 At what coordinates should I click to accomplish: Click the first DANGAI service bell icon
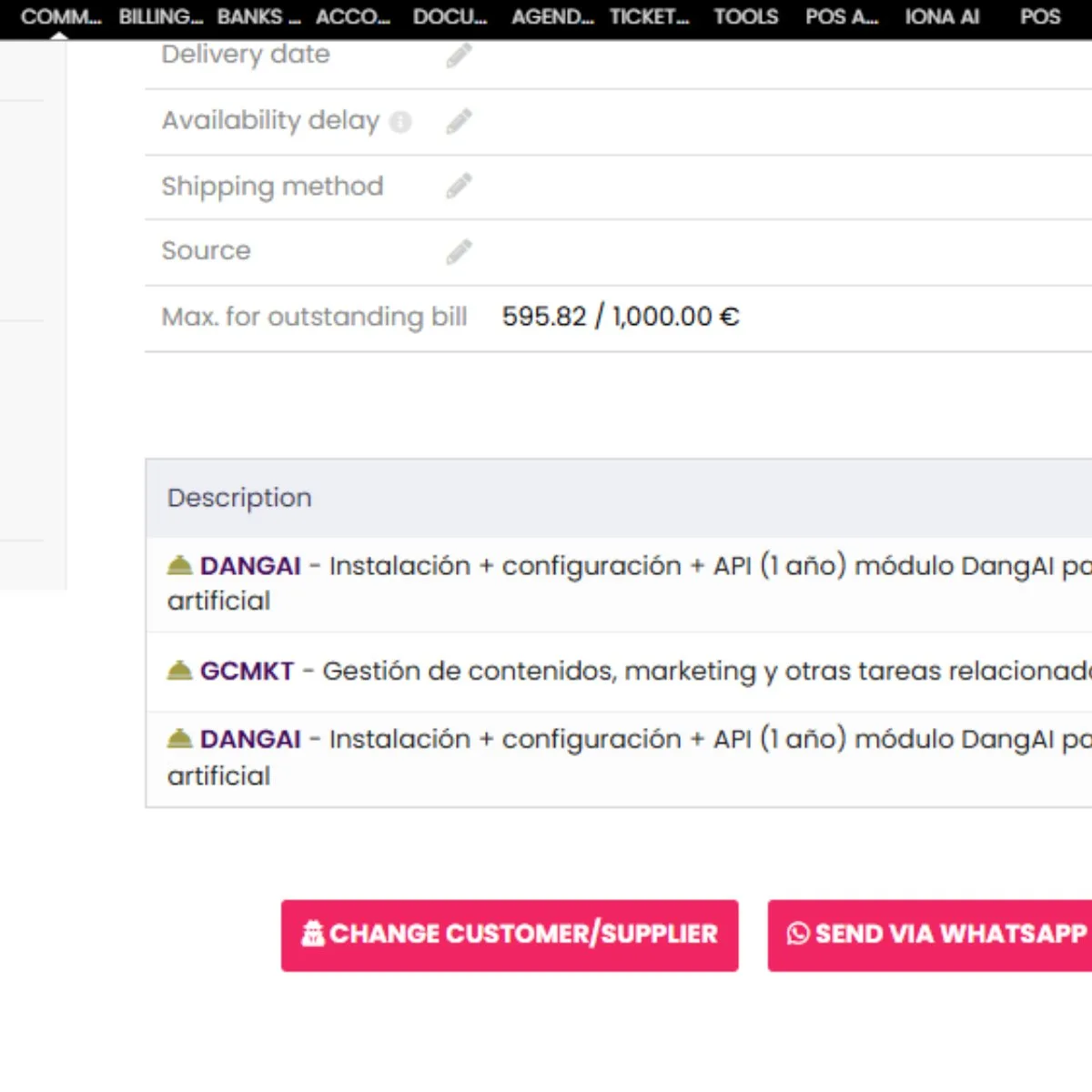click(179, 565)
